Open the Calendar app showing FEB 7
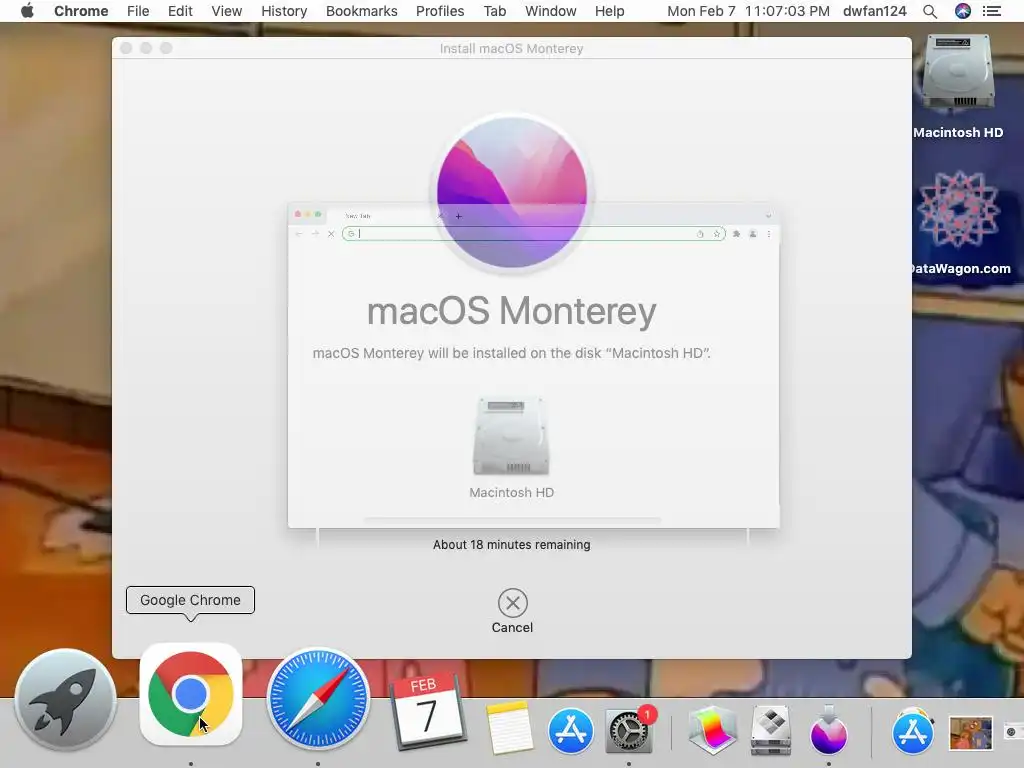The width and height of the screenshot is (1024, 768). tap(428, 713)
